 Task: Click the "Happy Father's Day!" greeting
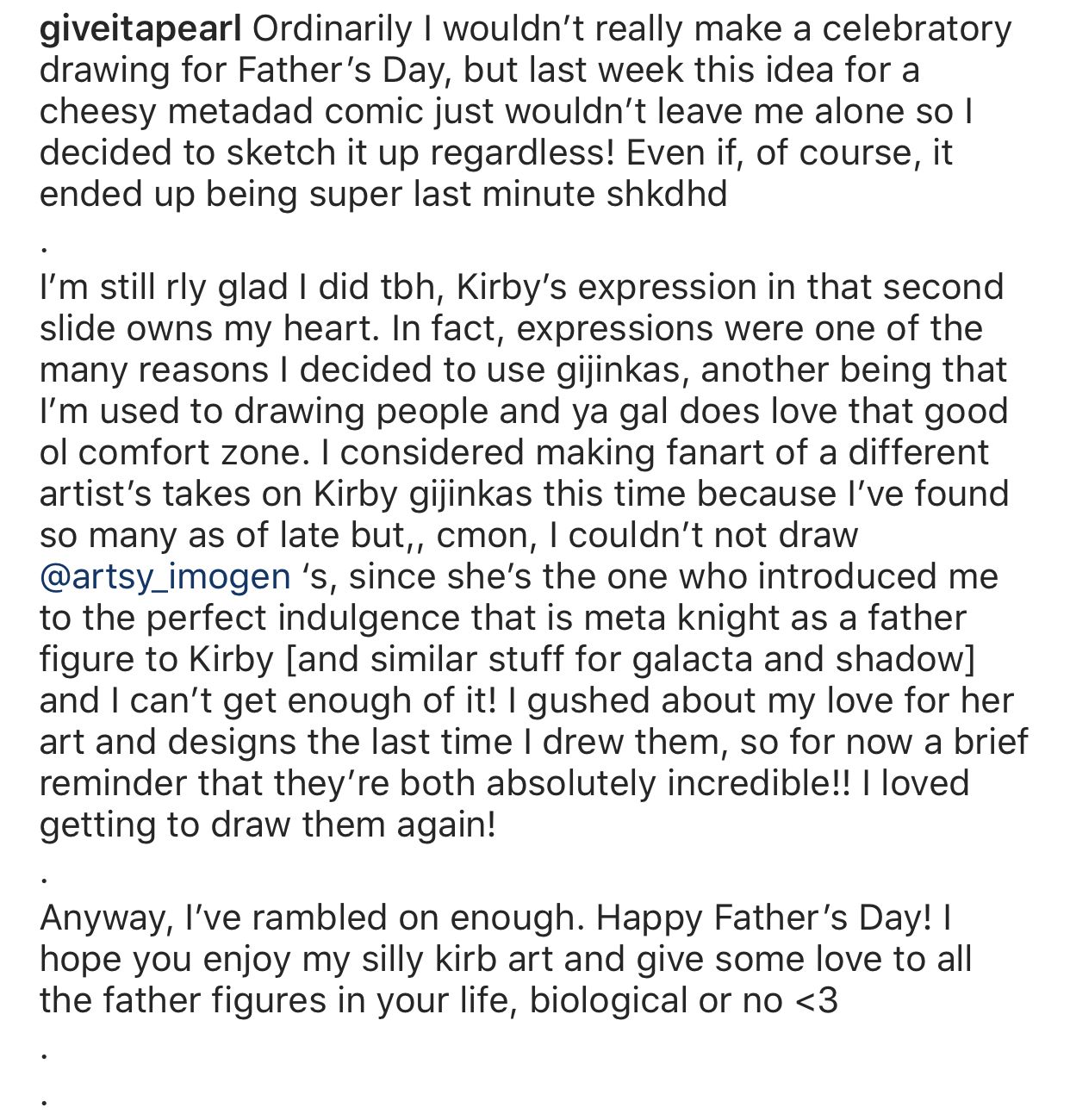click(762, 918)
